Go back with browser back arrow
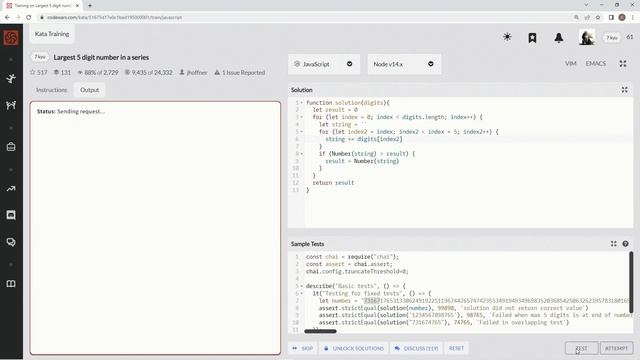The image size is (640, 360). tap(7, 17)
